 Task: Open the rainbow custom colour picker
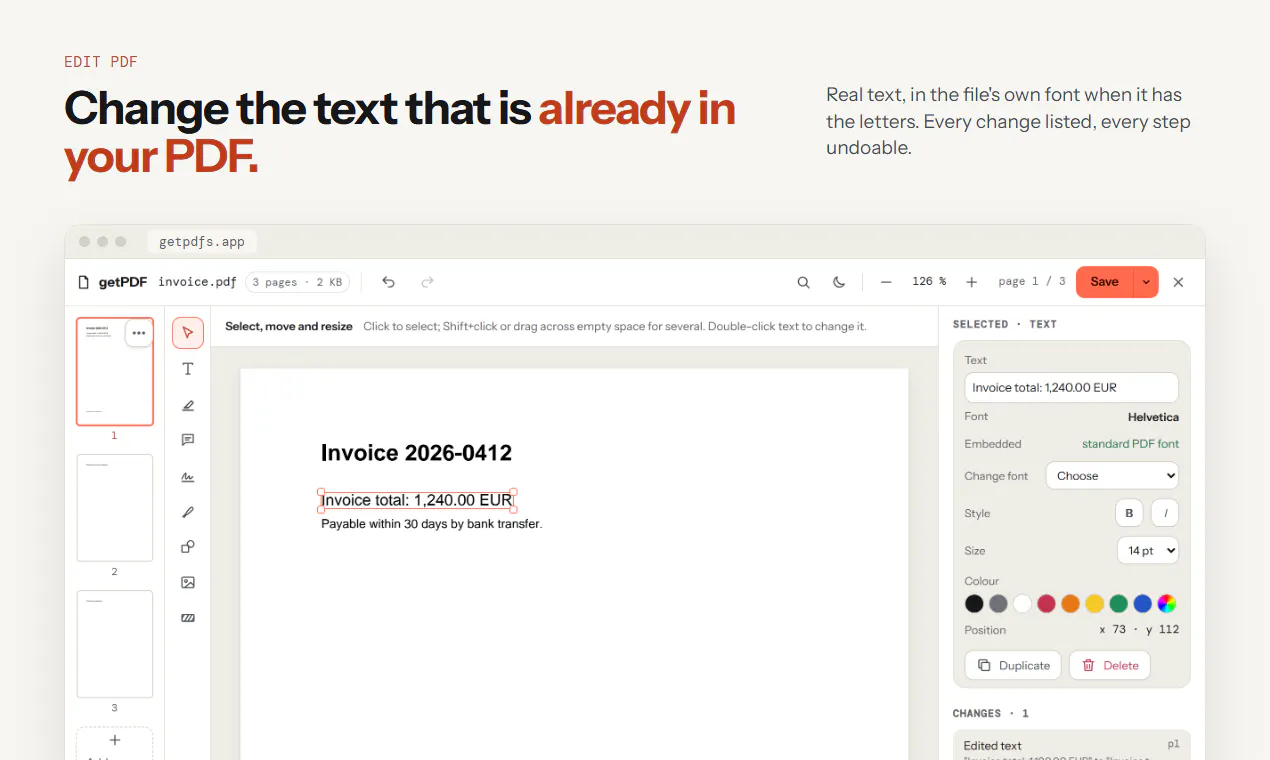pyautogui.click(x=1166, y=603)
